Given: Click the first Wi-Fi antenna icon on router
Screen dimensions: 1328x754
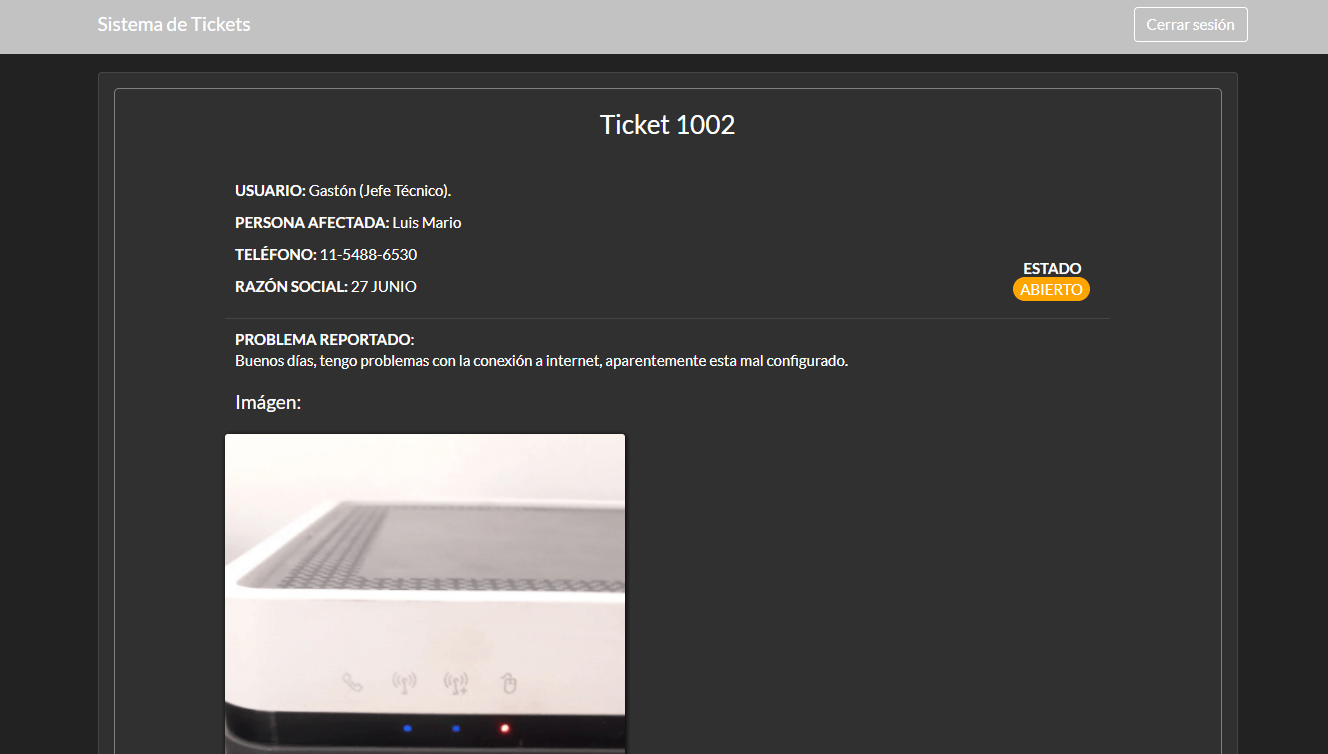Looking at the screenshot, I should [x=404, y=683].
